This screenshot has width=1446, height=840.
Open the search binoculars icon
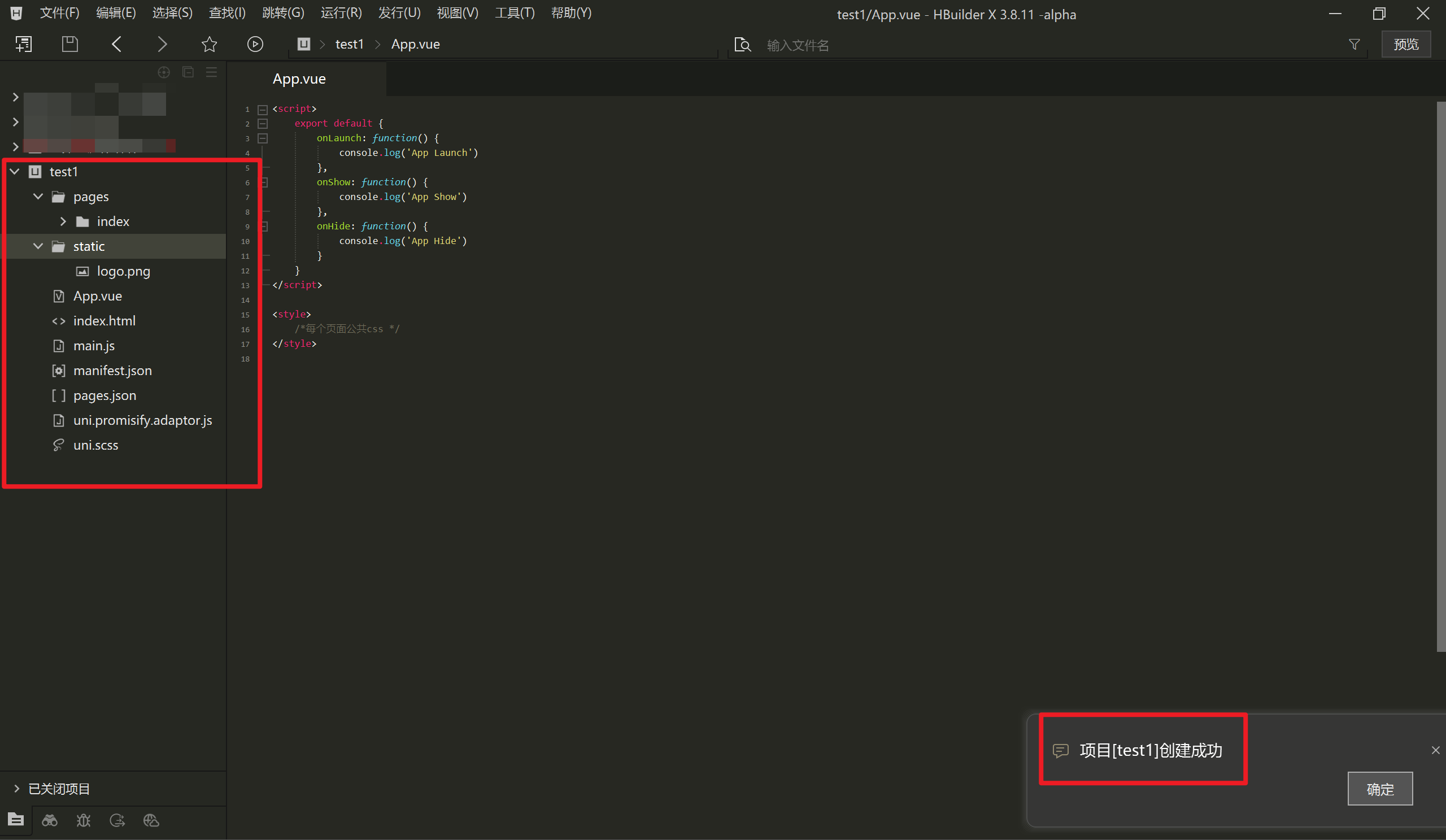(50, 820)
